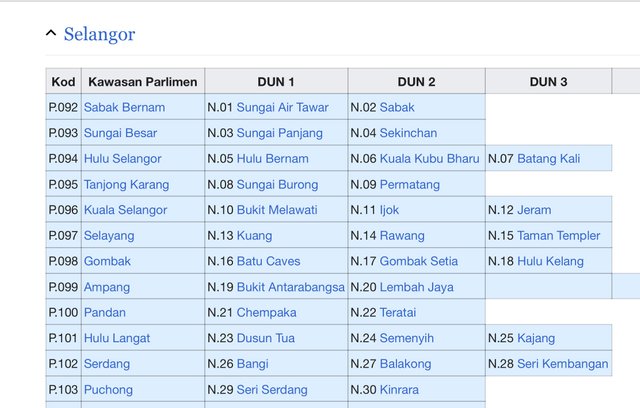Open the Lembah Jaya link

416,287
